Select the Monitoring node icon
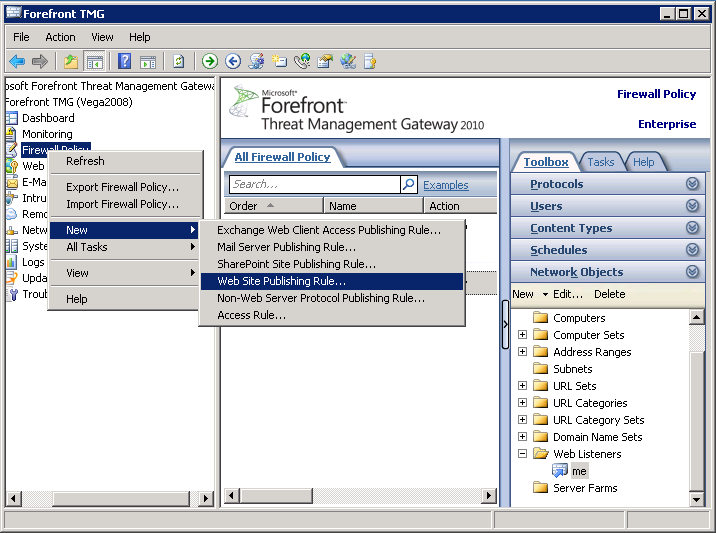The width and height of the screenshot is (716, 533). pyautogui.click(x=12, y=134)
